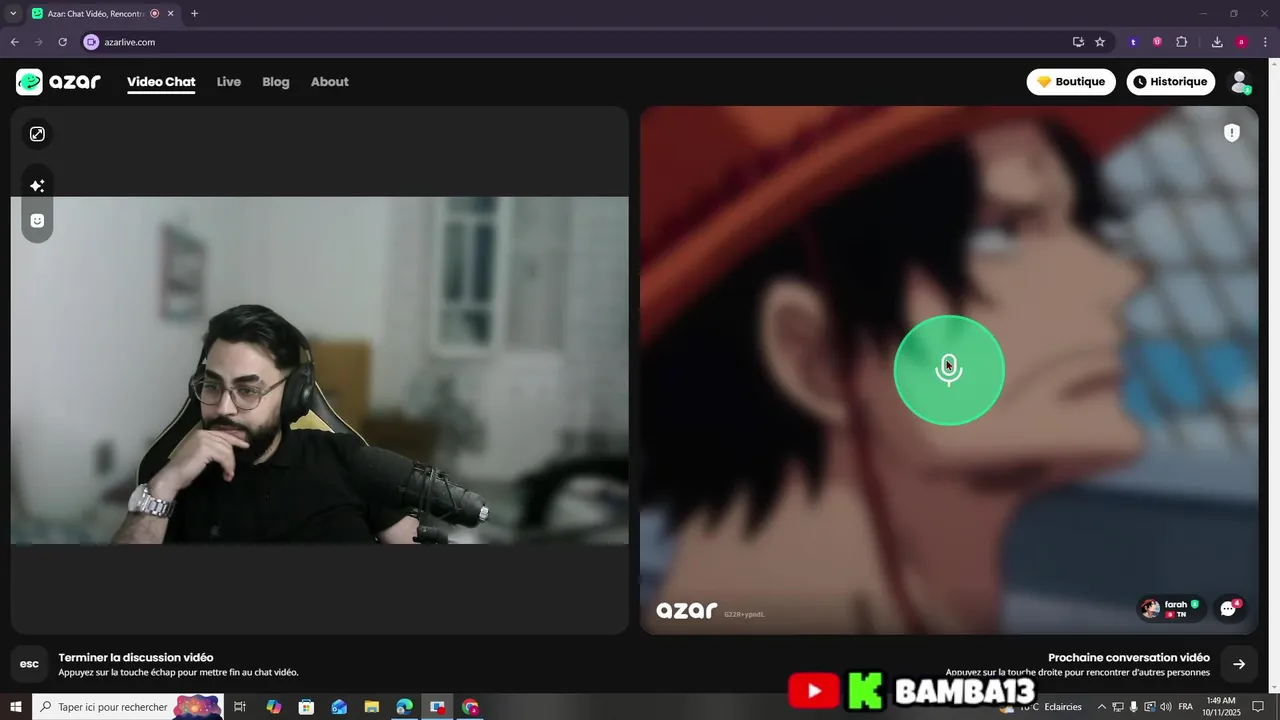Report the user via shield icon
Viewport: 1280px width, 720px height.
tap(1232, 133)
